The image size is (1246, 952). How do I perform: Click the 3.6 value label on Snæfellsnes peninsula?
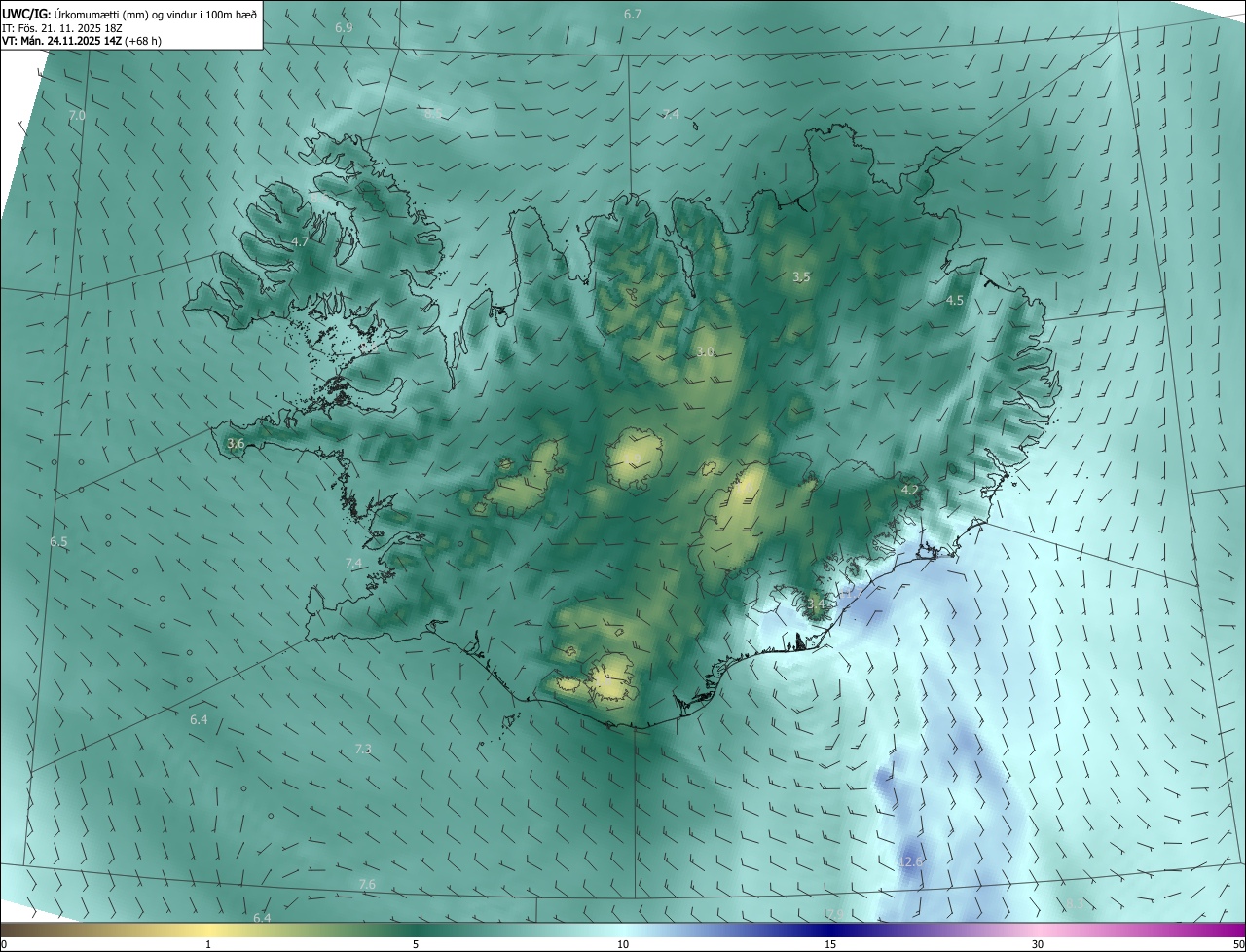click(x=236, y=444)
